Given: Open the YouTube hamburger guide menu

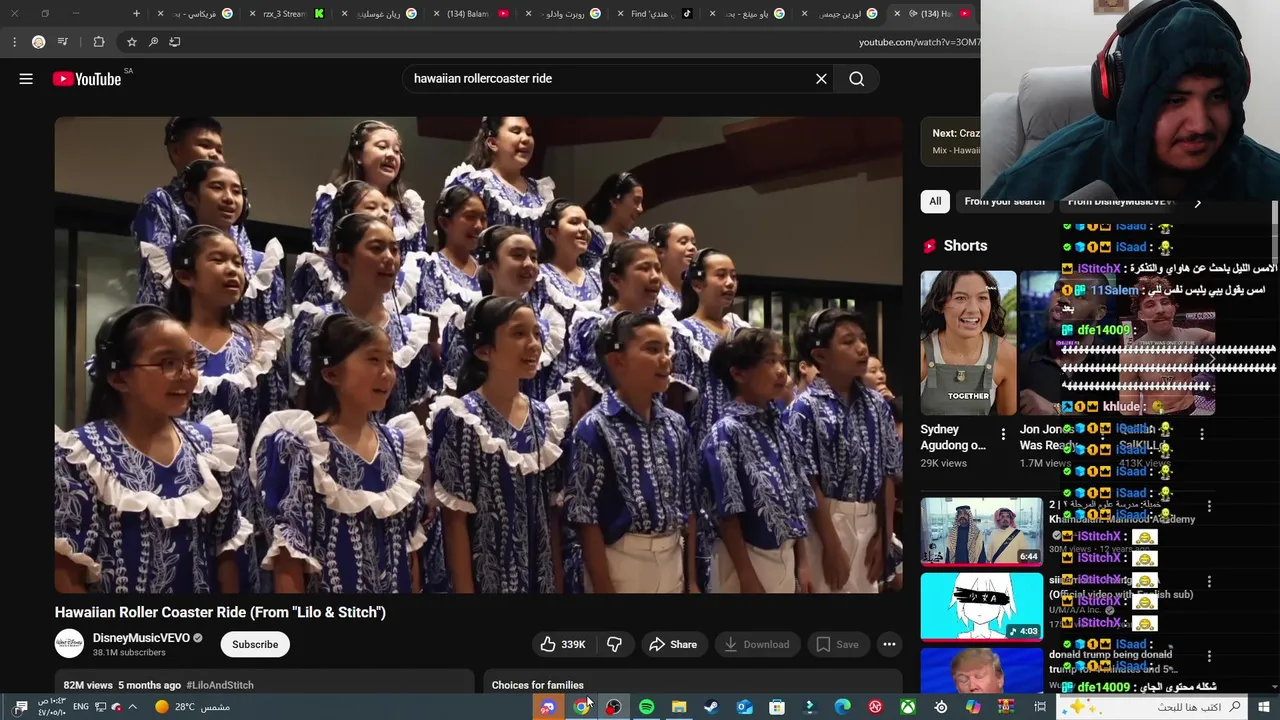Looking at the screenshot, I should pos(26,79).
